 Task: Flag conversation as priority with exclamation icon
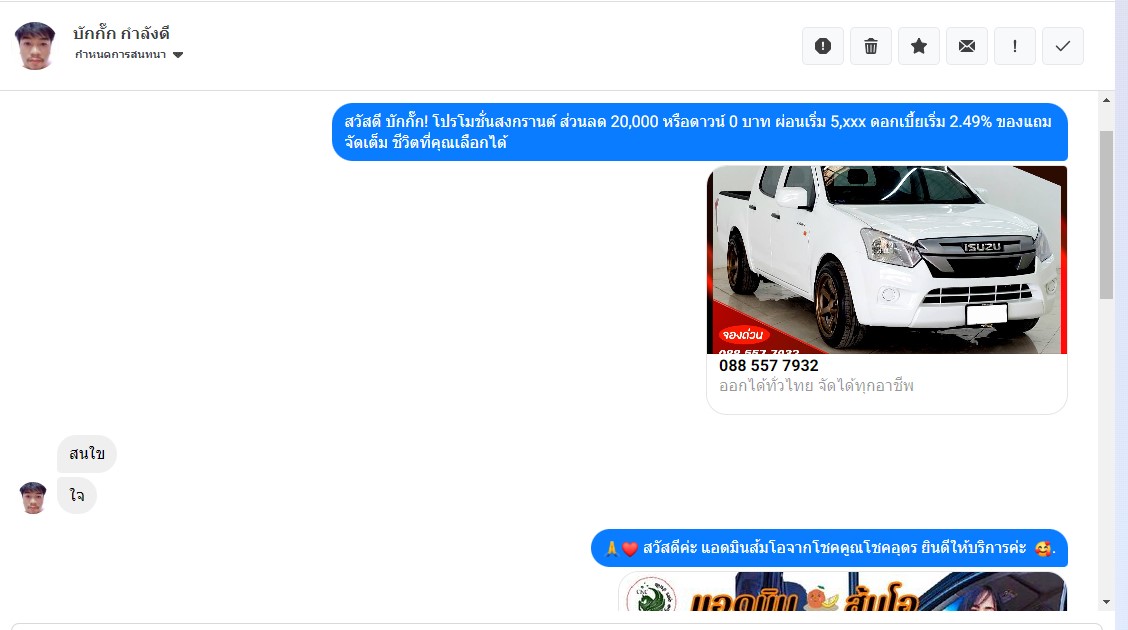pos(1014,46)
